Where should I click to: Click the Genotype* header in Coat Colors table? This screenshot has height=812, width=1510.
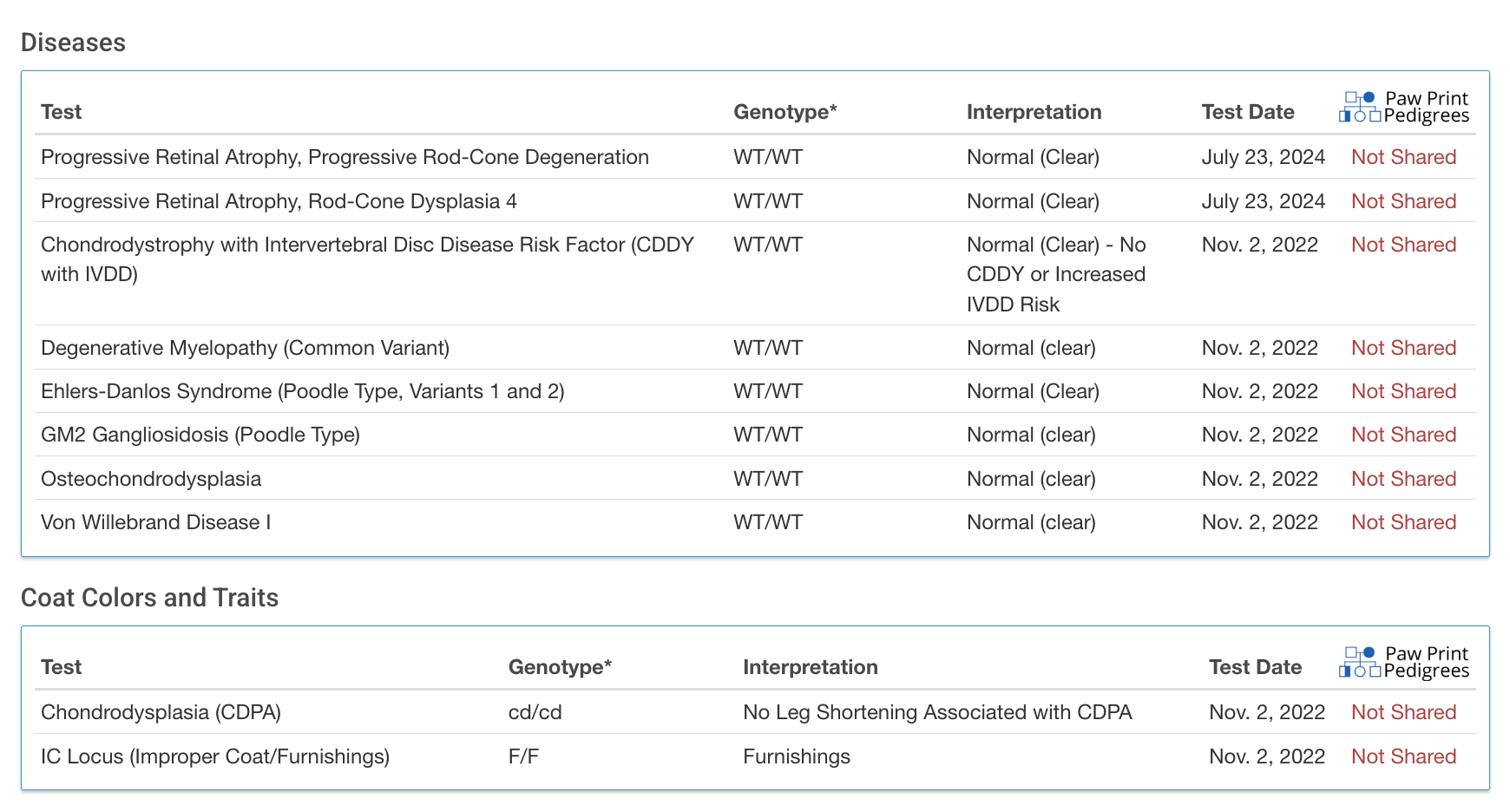coord(560,667)
